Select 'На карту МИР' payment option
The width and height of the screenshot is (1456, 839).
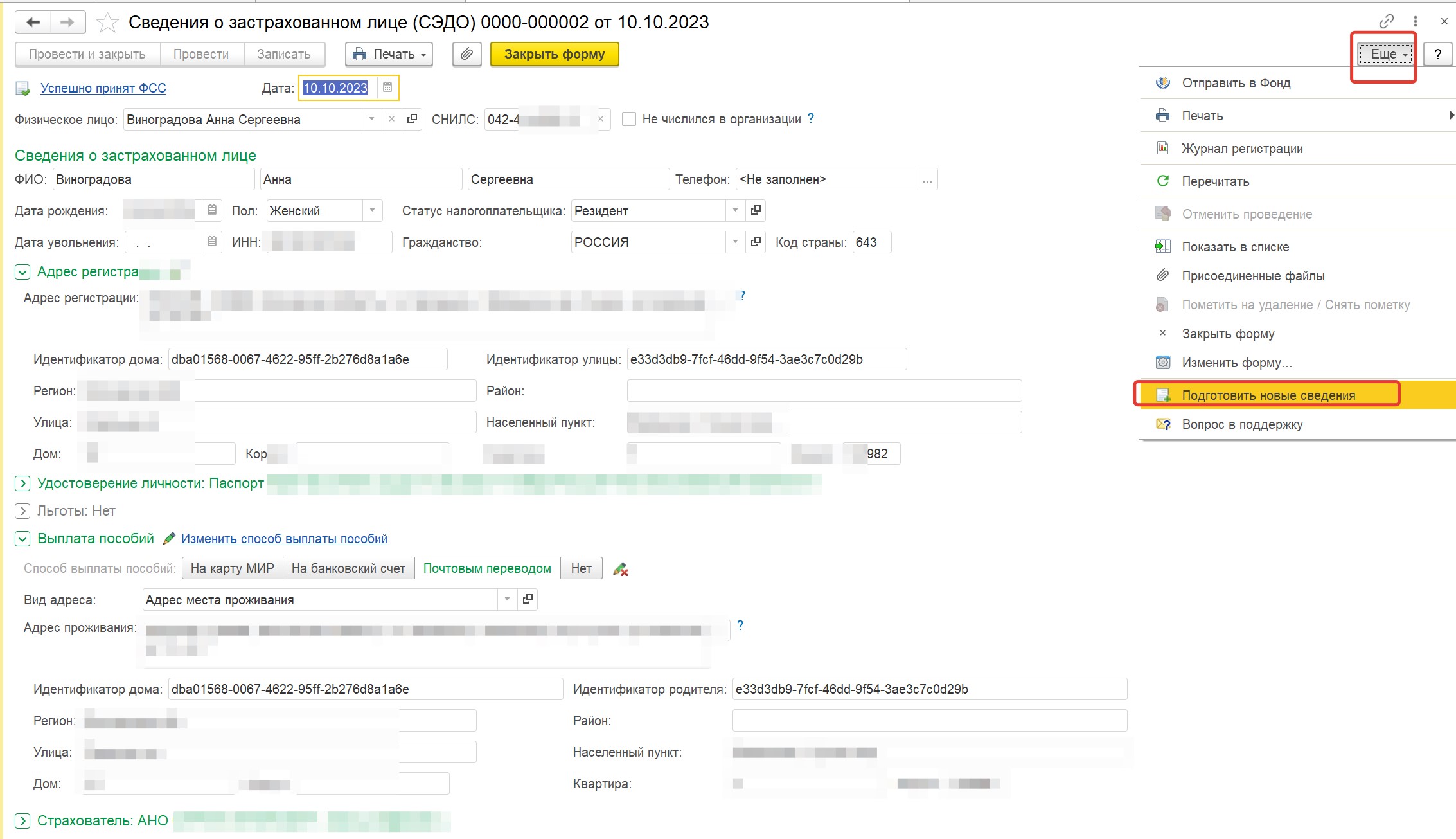click(232, 568)
